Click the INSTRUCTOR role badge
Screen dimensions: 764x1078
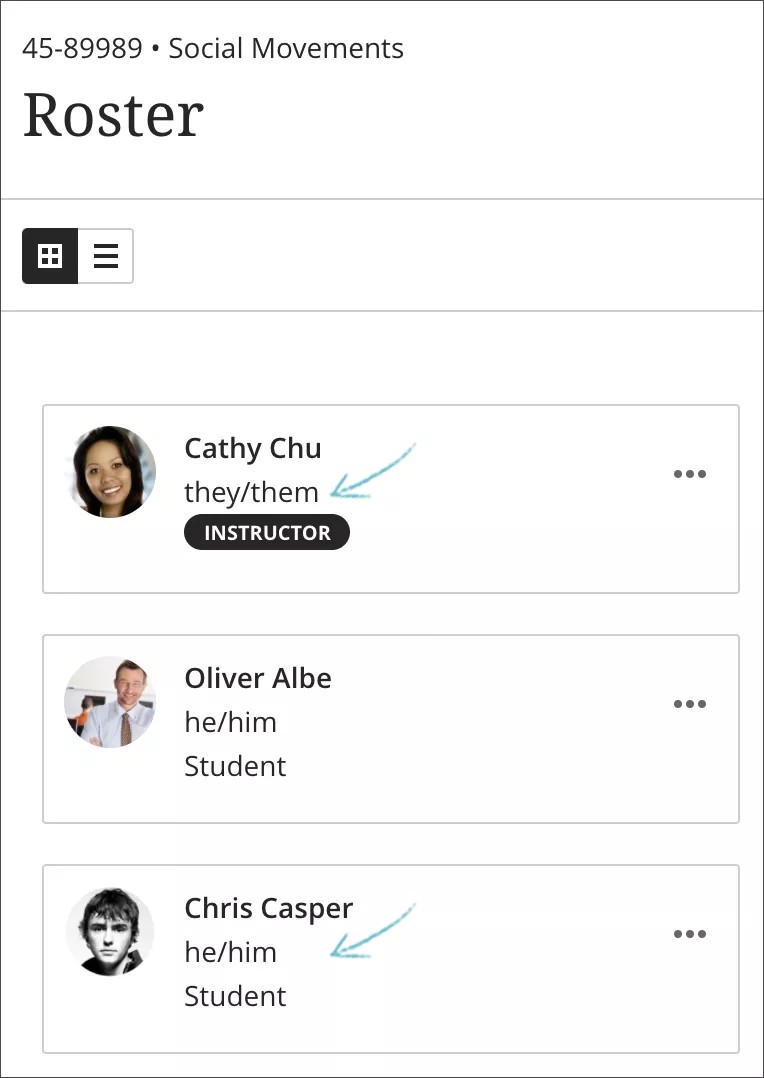click(266, 532)
